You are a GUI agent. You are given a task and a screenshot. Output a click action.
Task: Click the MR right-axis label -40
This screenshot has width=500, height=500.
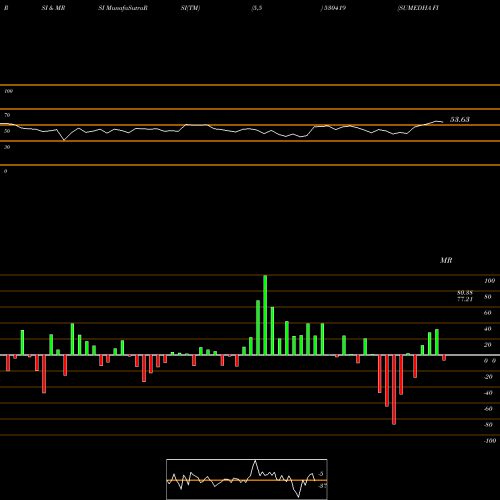[x=488, y=393]
